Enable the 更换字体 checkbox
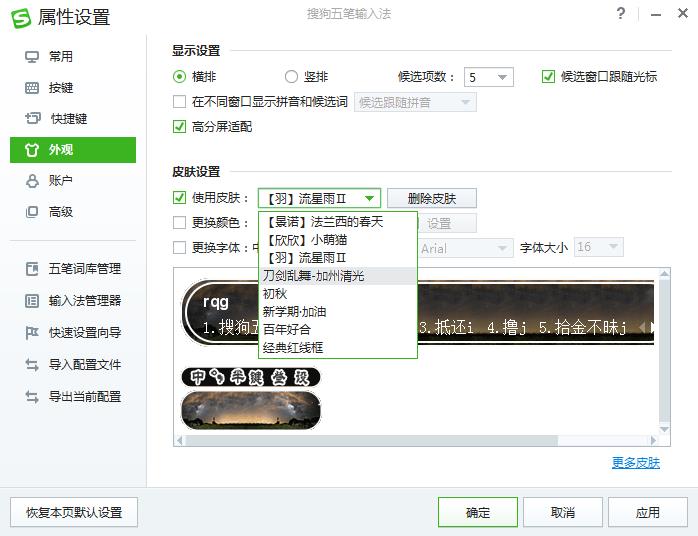698x536 pixels. pyautogui.click(x=179, y=248)
